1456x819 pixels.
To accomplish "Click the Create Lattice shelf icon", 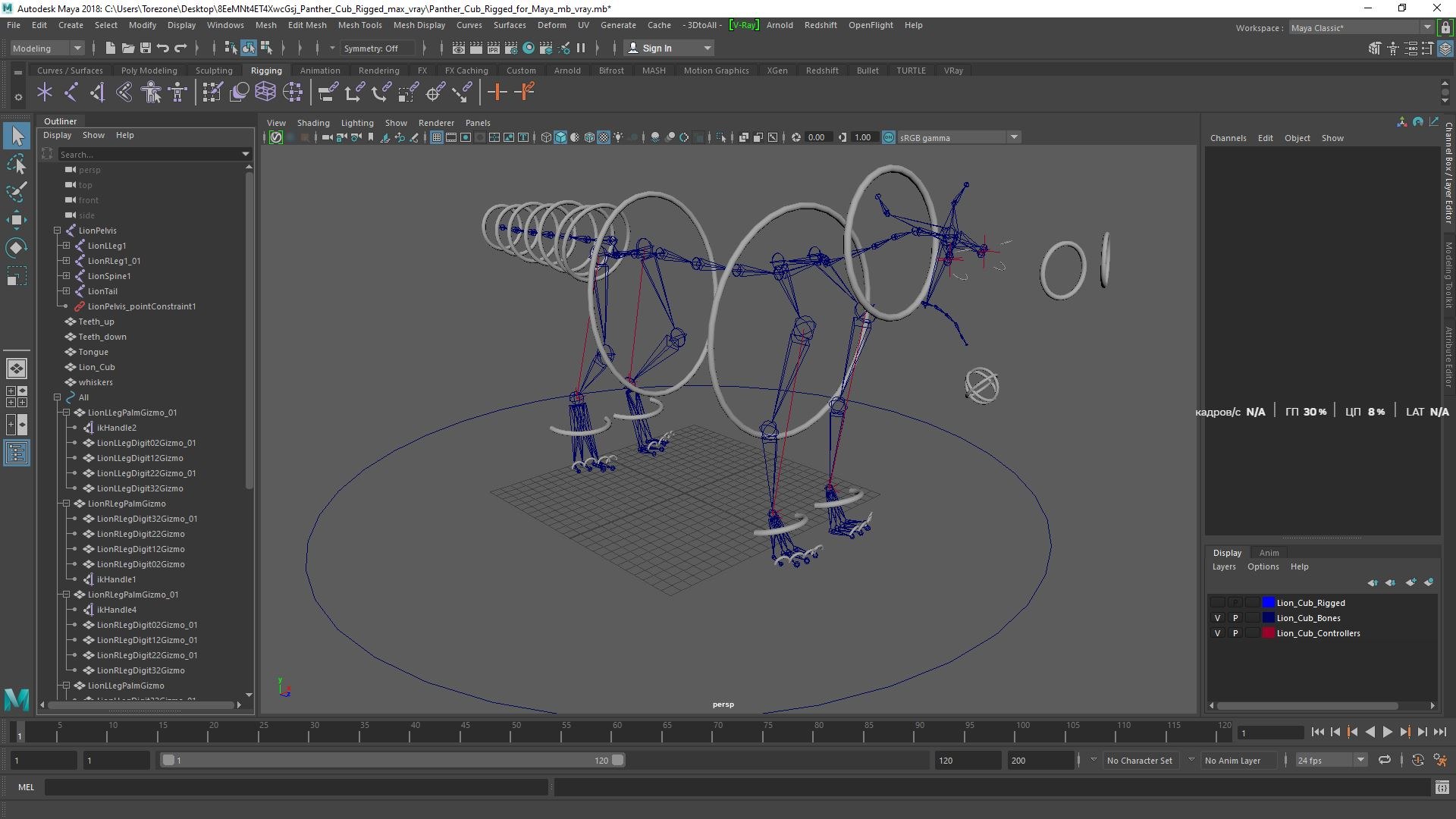I will pyautogui.click(x=265, y=93).
